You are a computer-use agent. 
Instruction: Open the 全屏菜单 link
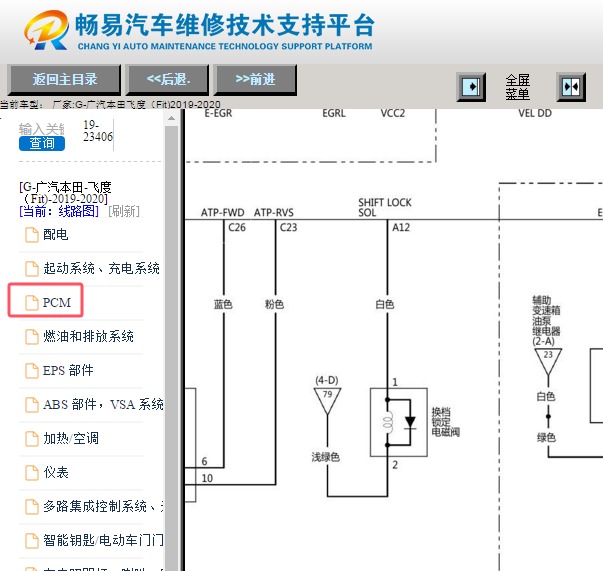tap(517, 87)
